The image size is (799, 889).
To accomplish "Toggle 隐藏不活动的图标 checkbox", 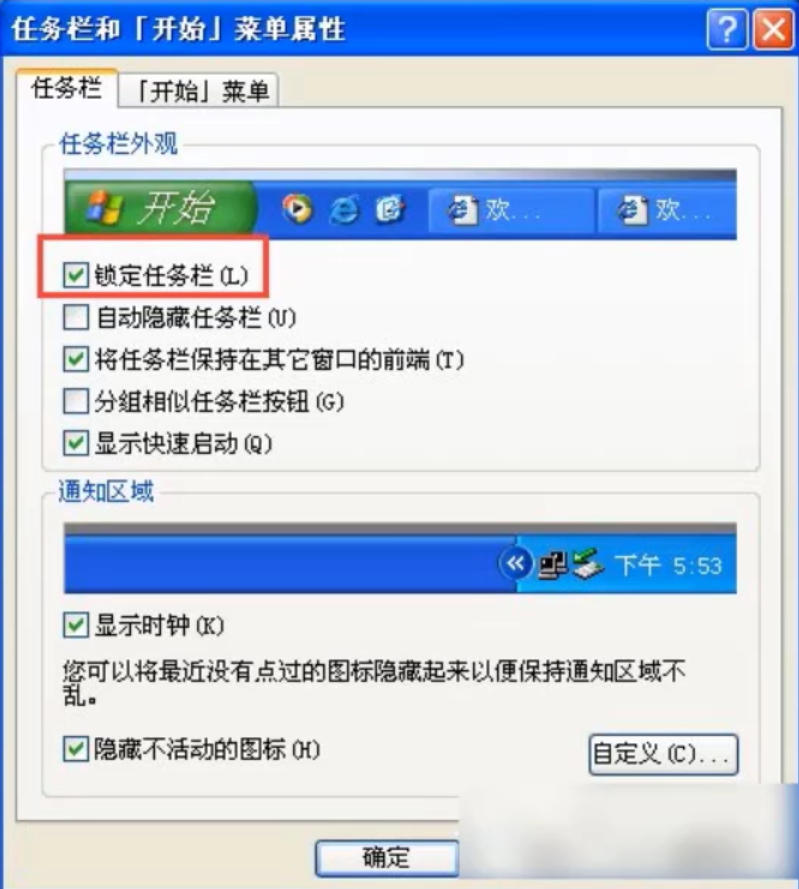I will tap(75, 749).
